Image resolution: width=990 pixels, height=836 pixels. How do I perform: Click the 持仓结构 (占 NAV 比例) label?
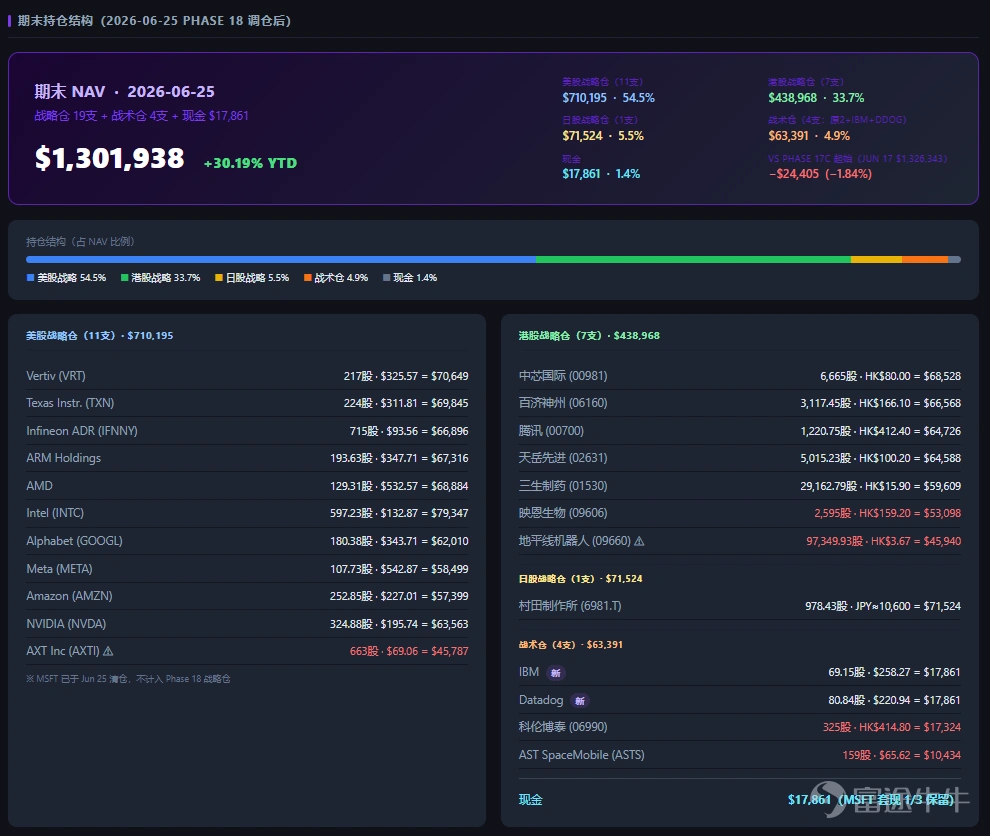80,242
